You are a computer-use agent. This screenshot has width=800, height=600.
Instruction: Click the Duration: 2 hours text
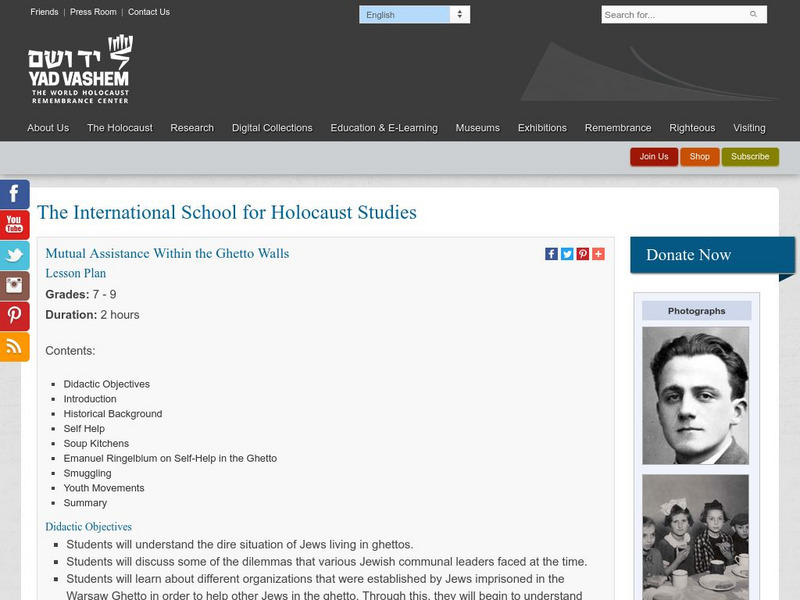click(92, 315)
